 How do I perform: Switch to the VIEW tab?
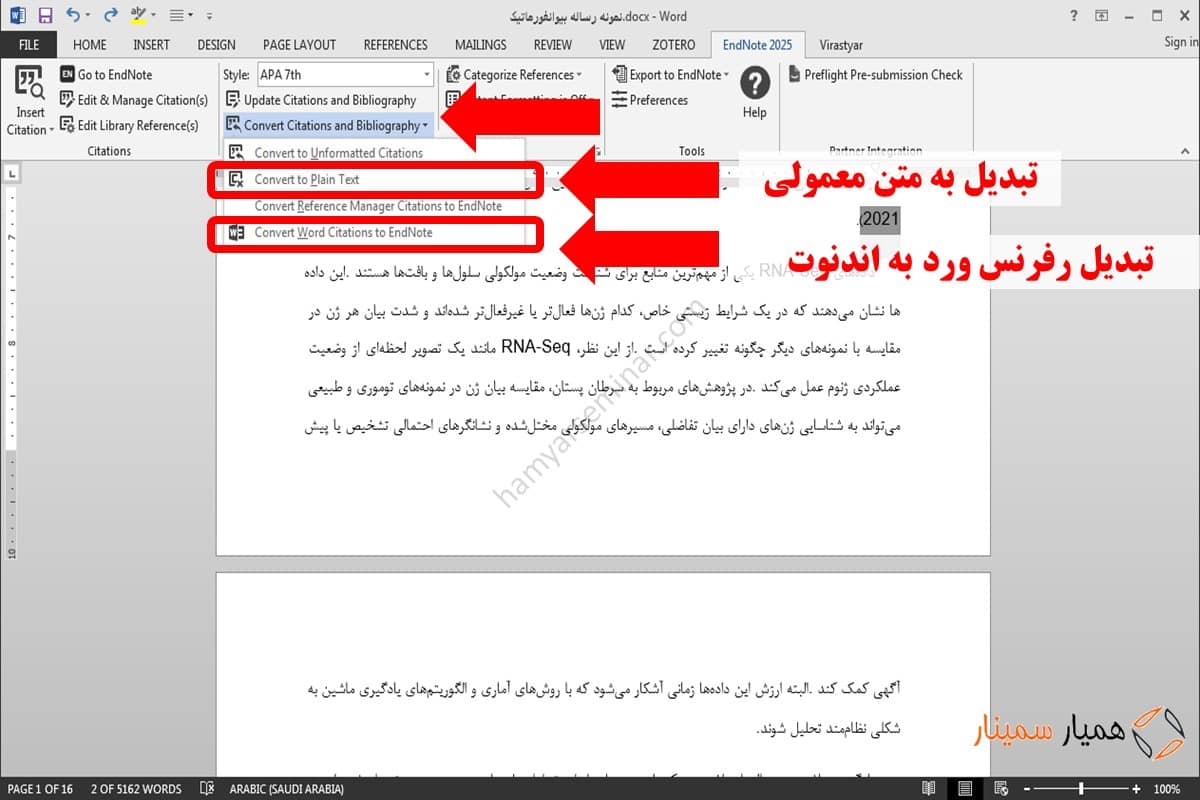click(x=612, y=45)
